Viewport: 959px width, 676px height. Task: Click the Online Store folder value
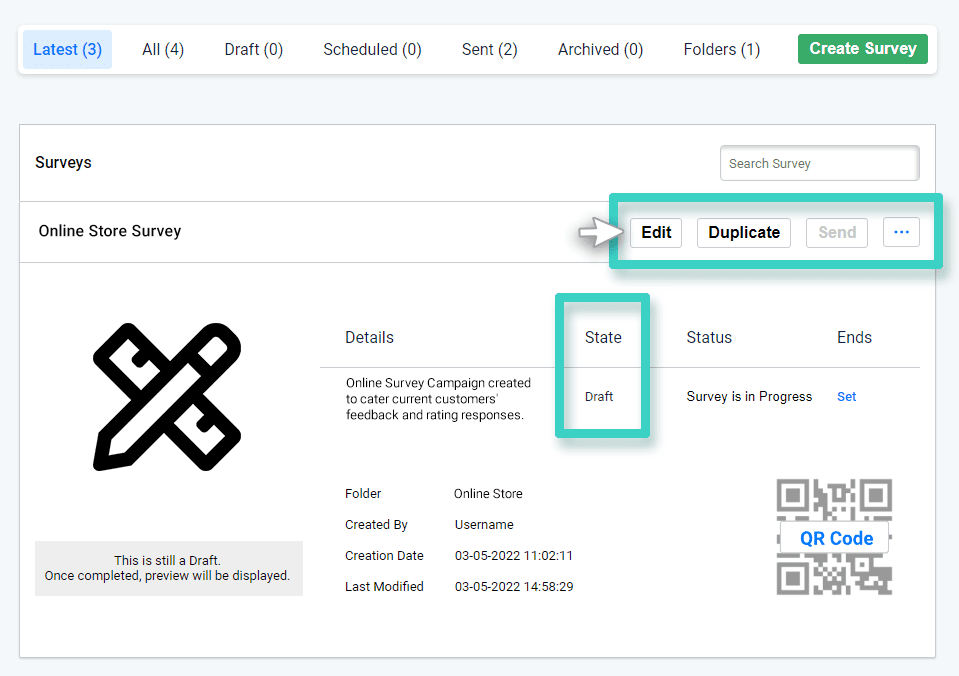click(488, 494)
